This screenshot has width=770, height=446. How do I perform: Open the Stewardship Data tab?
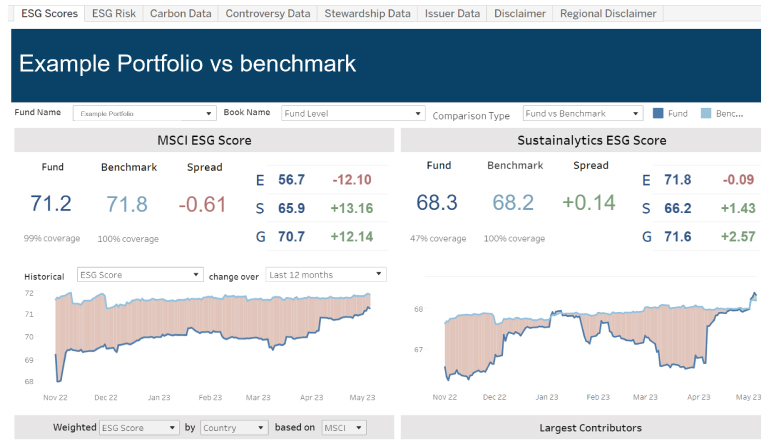pos(367,14)
